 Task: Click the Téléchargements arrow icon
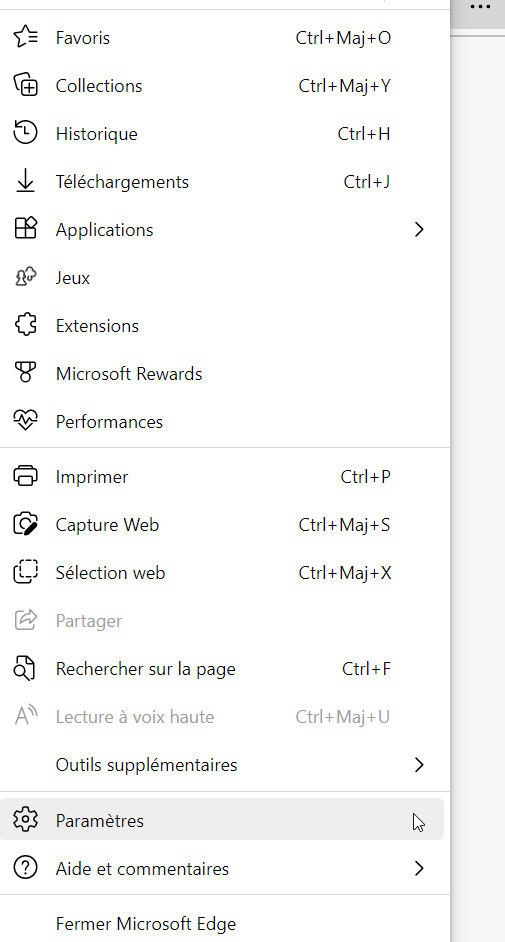tap(25, 181)
